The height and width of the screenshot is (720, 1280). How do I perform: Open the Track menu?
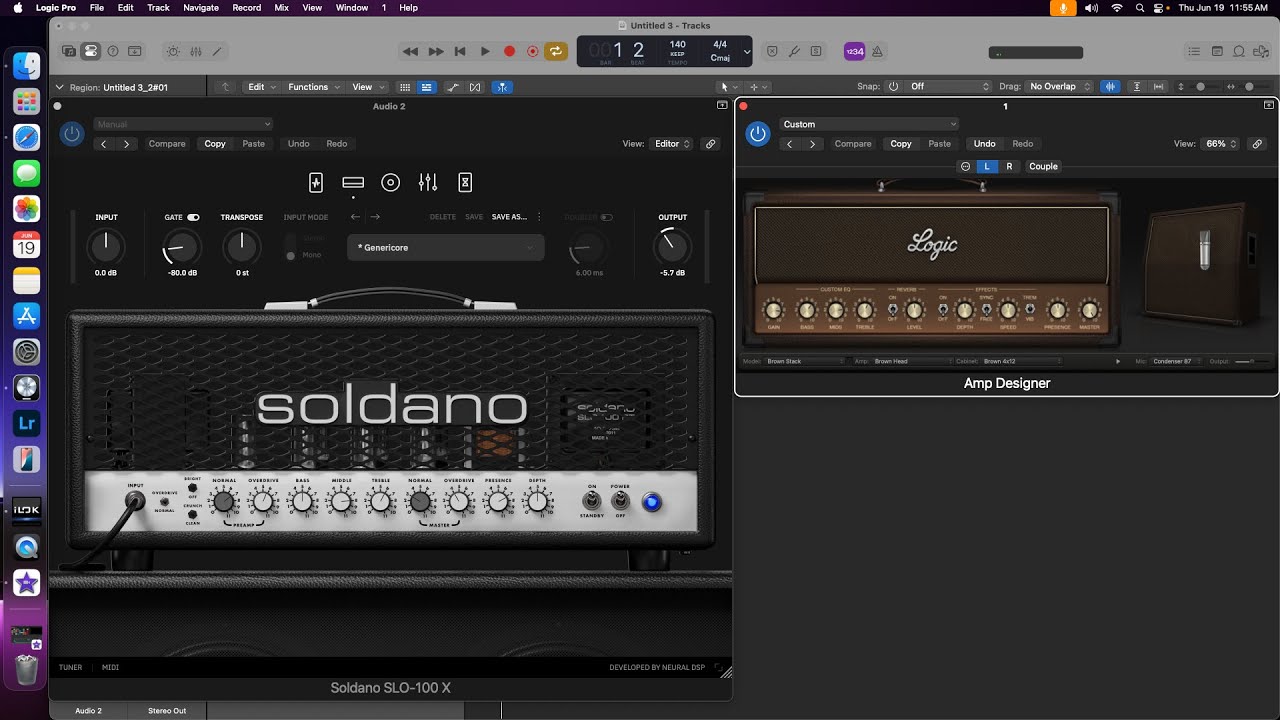[x=158, y=7]
